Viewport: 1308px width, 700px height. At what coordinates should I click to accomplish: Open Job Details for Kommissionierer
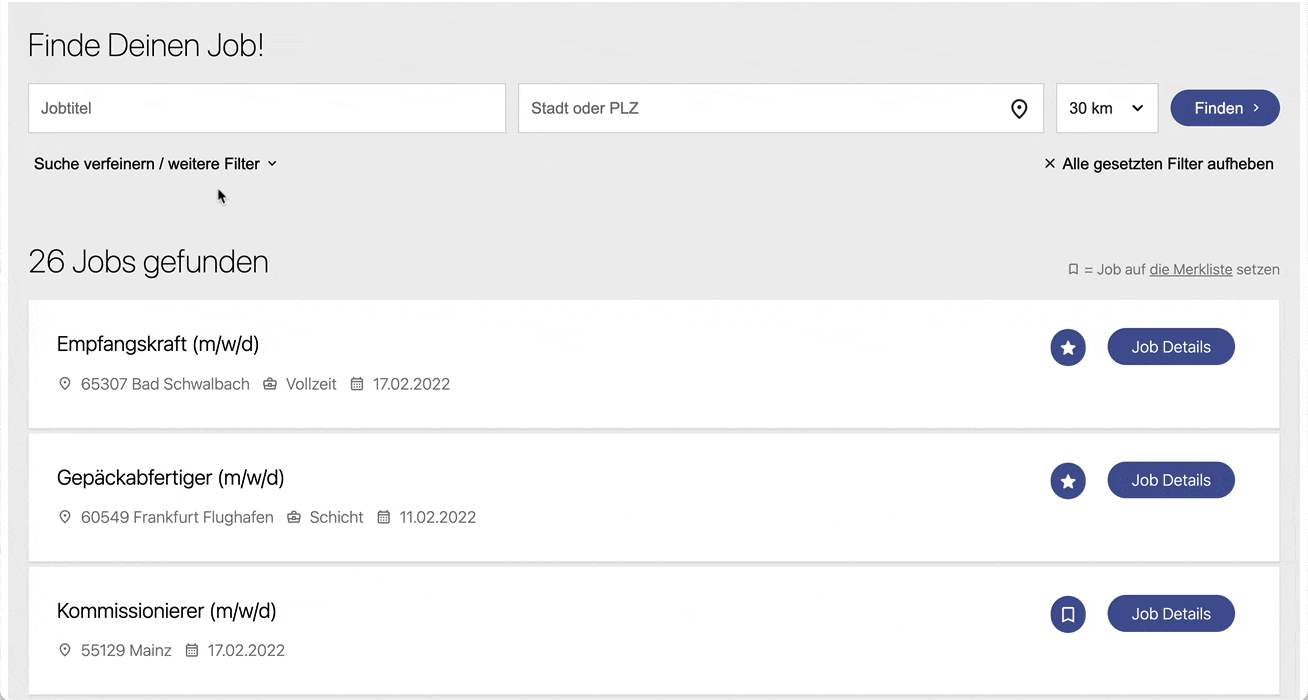1171,614
